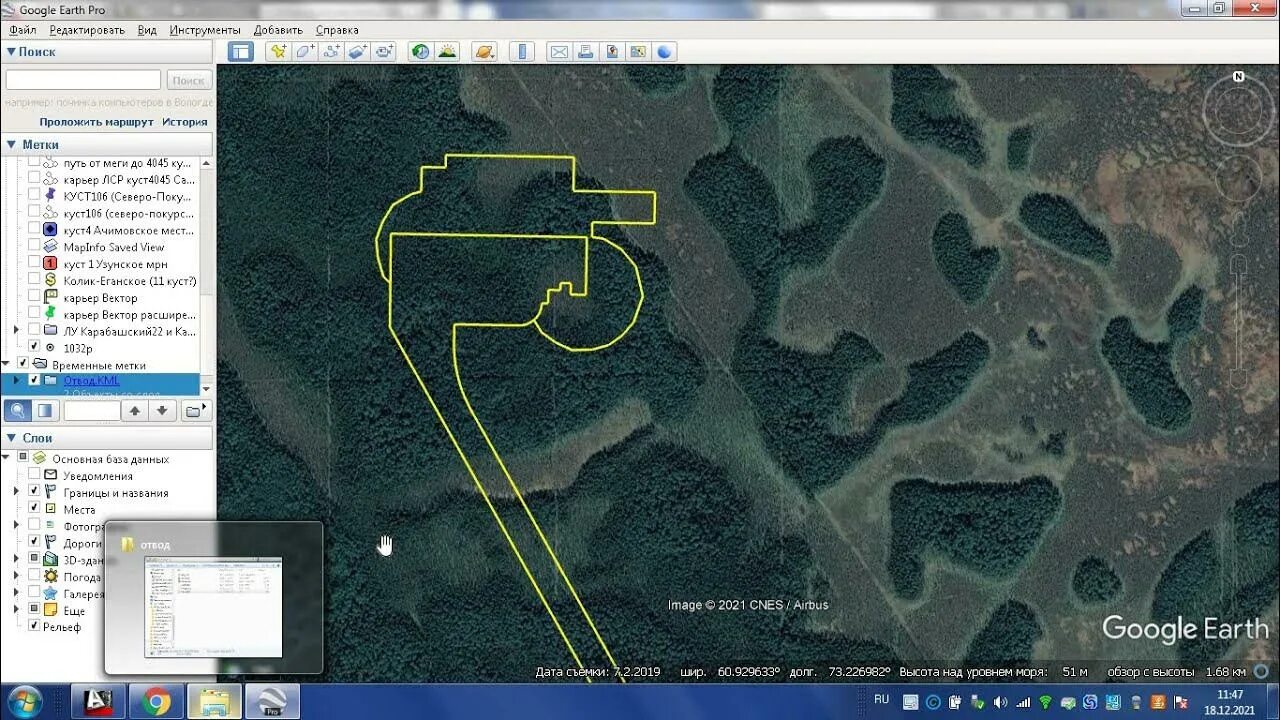The image size is (1280, 720).
Task: Click the Print toolbar icon
Action: click(x=585, y=51)
